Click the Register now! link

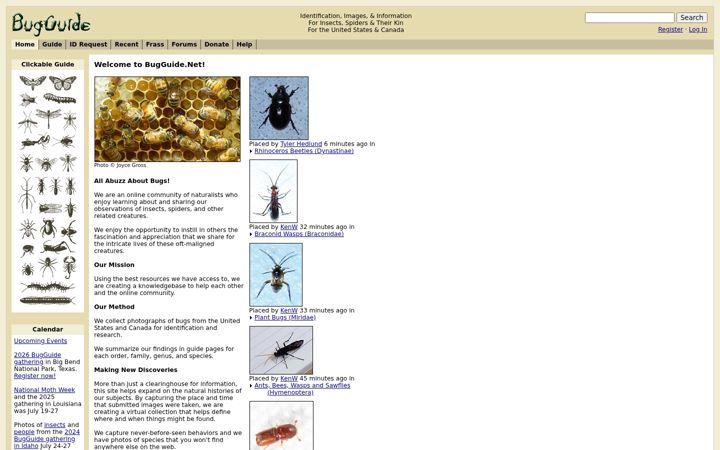34,376
